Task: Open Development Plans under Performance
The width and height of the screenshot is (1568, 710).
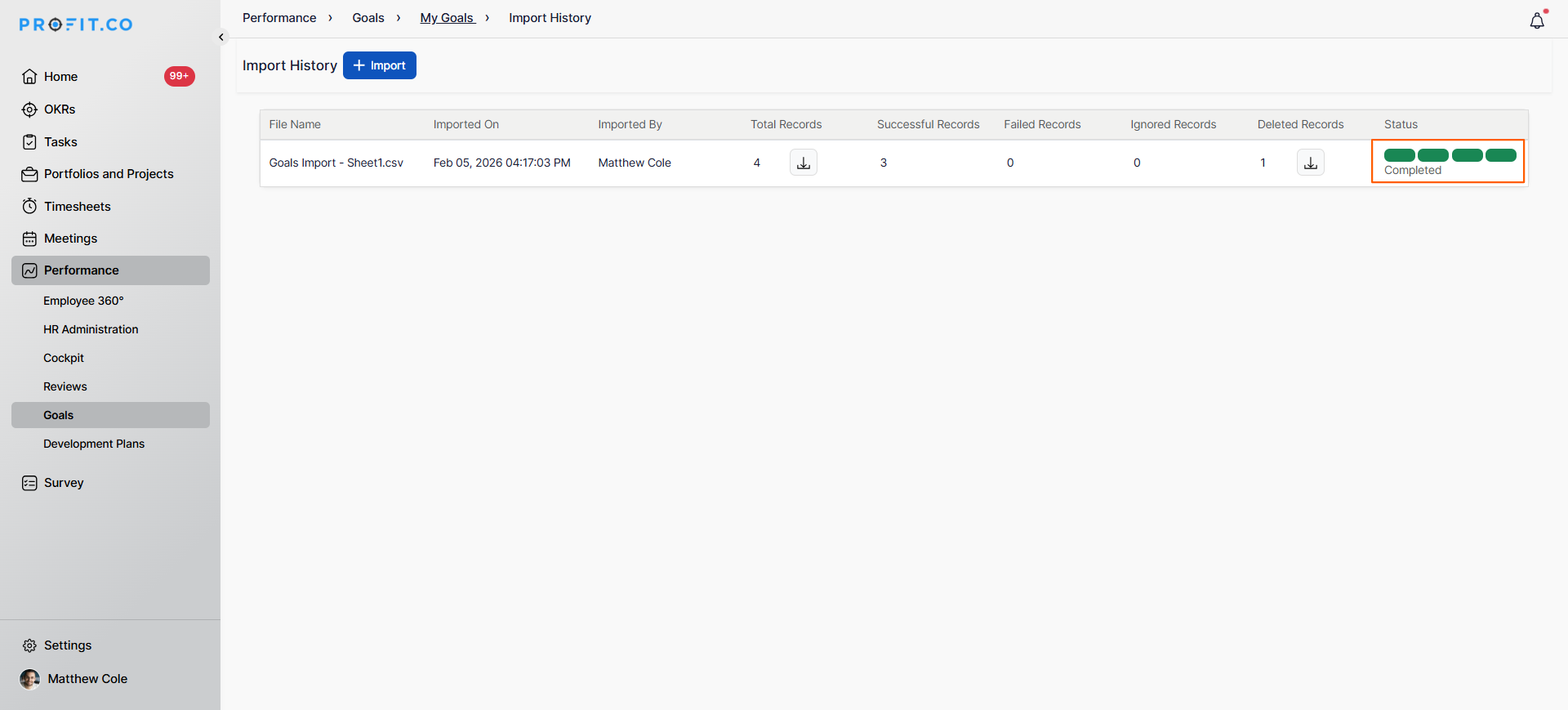Action: coord(94,444)
